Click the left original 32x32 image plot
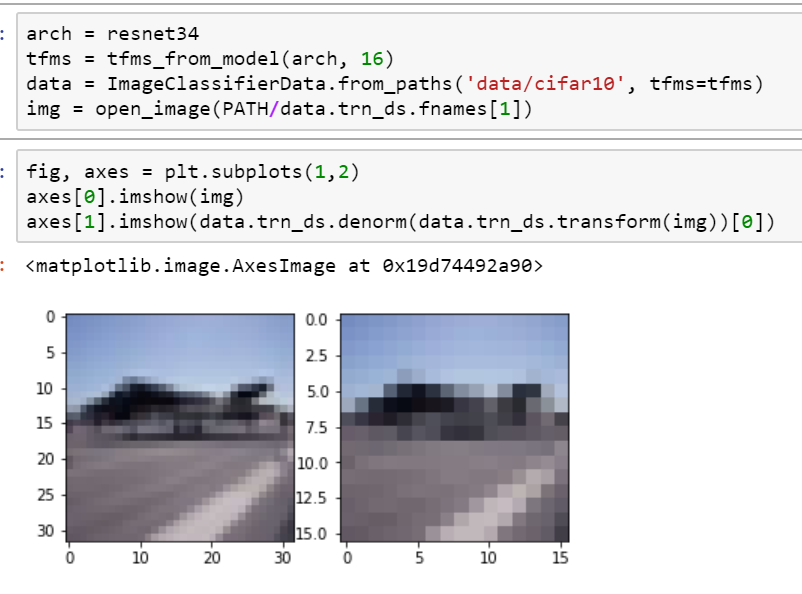 tap(180, 427)
